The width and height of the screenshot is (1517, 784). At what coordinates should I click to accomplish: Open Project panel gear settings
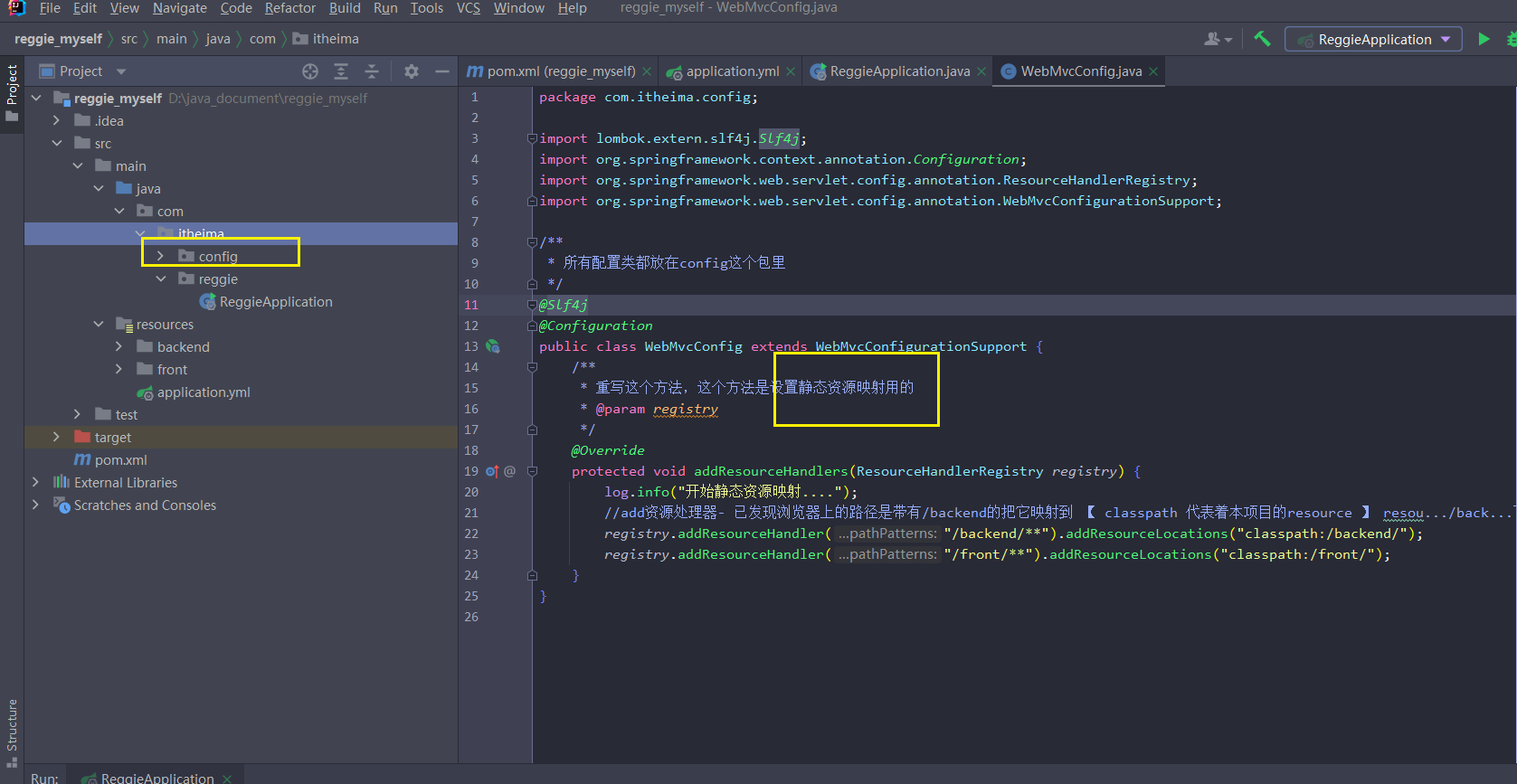click(x=412, y=71)
